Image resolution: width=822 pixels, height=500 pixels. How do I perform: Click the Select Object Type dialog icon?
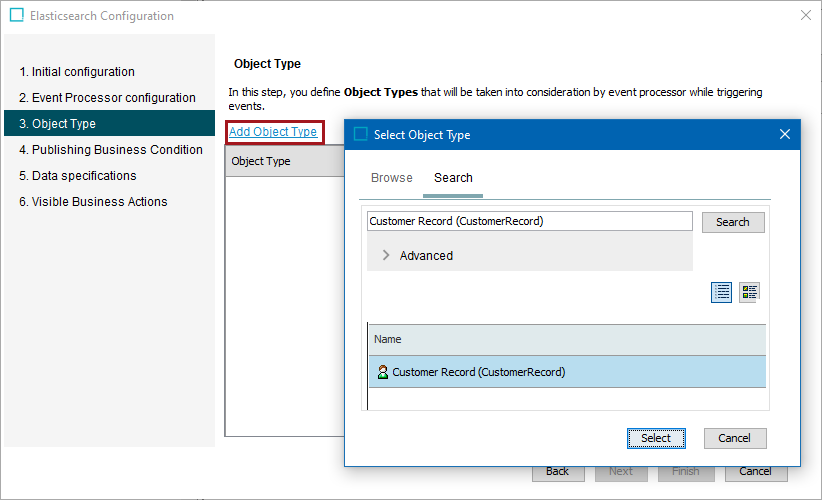[x=361, y=134]
